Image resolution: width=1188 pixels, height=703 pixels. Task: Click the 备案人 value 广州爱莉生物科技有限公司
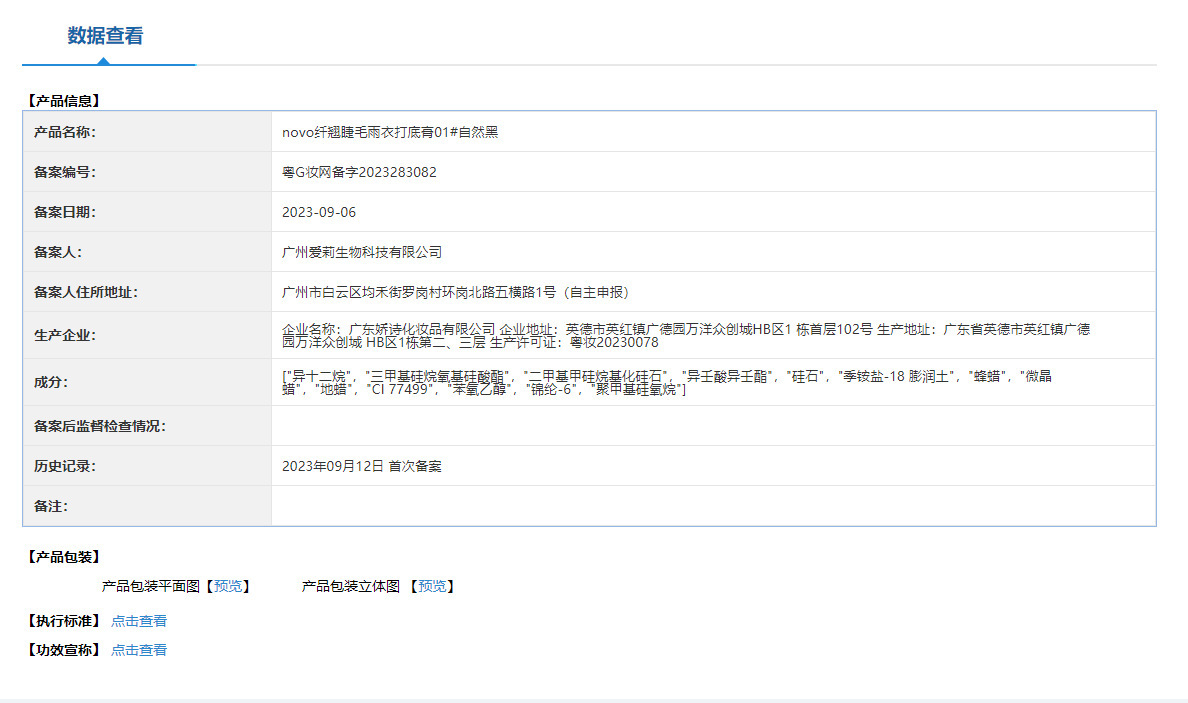pyautogui.click(x=361, y=252)
